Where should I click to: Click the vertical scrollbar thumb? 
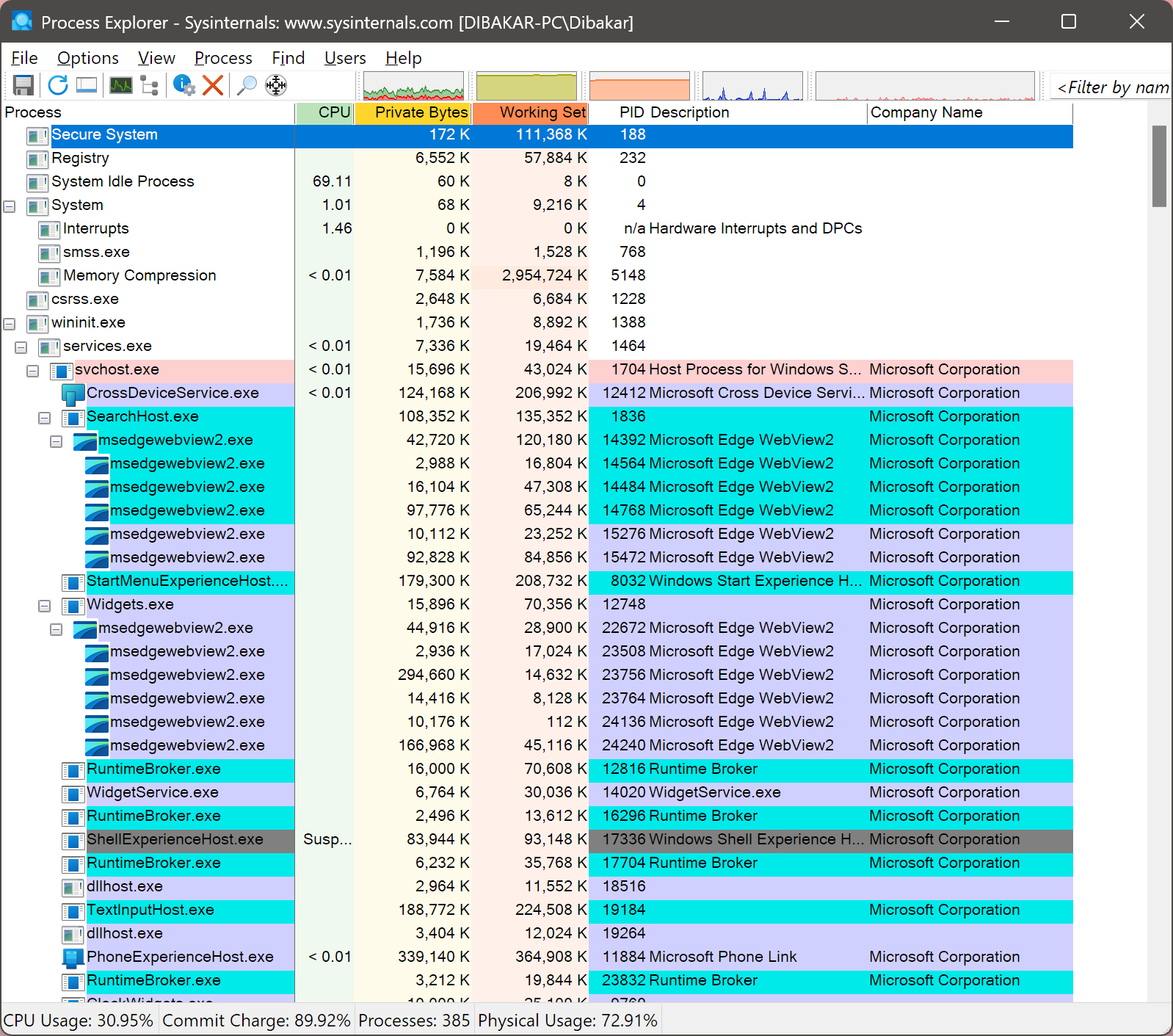[1159, 166]
